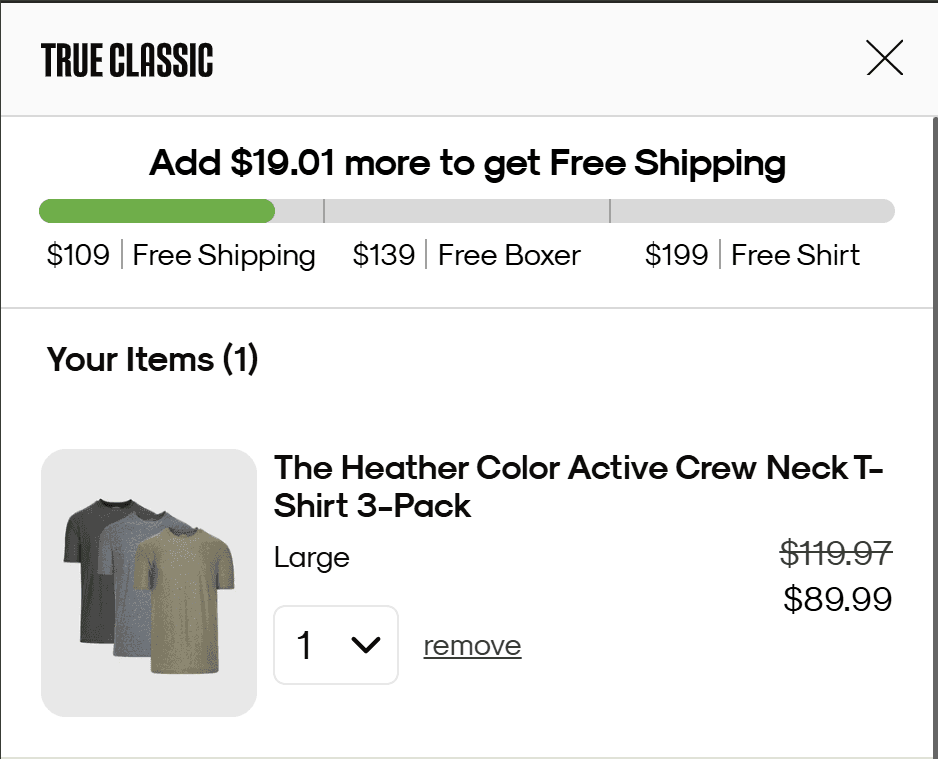
Task: Click the True Classic logo
Action: [127, 59]
